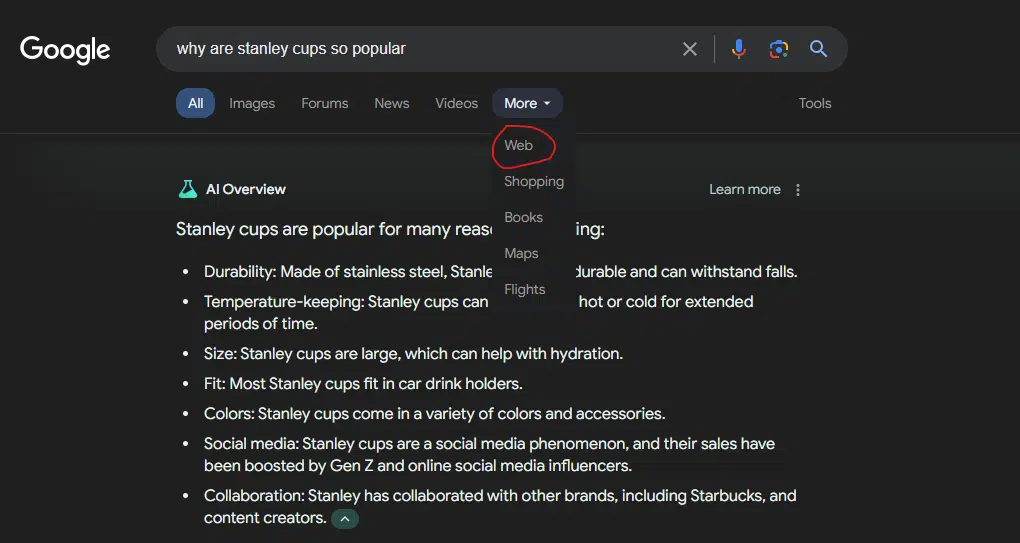This screenshot has width=1020, height=543.
Task: Switch to the Images tab
Action: [x=252, y=103]
